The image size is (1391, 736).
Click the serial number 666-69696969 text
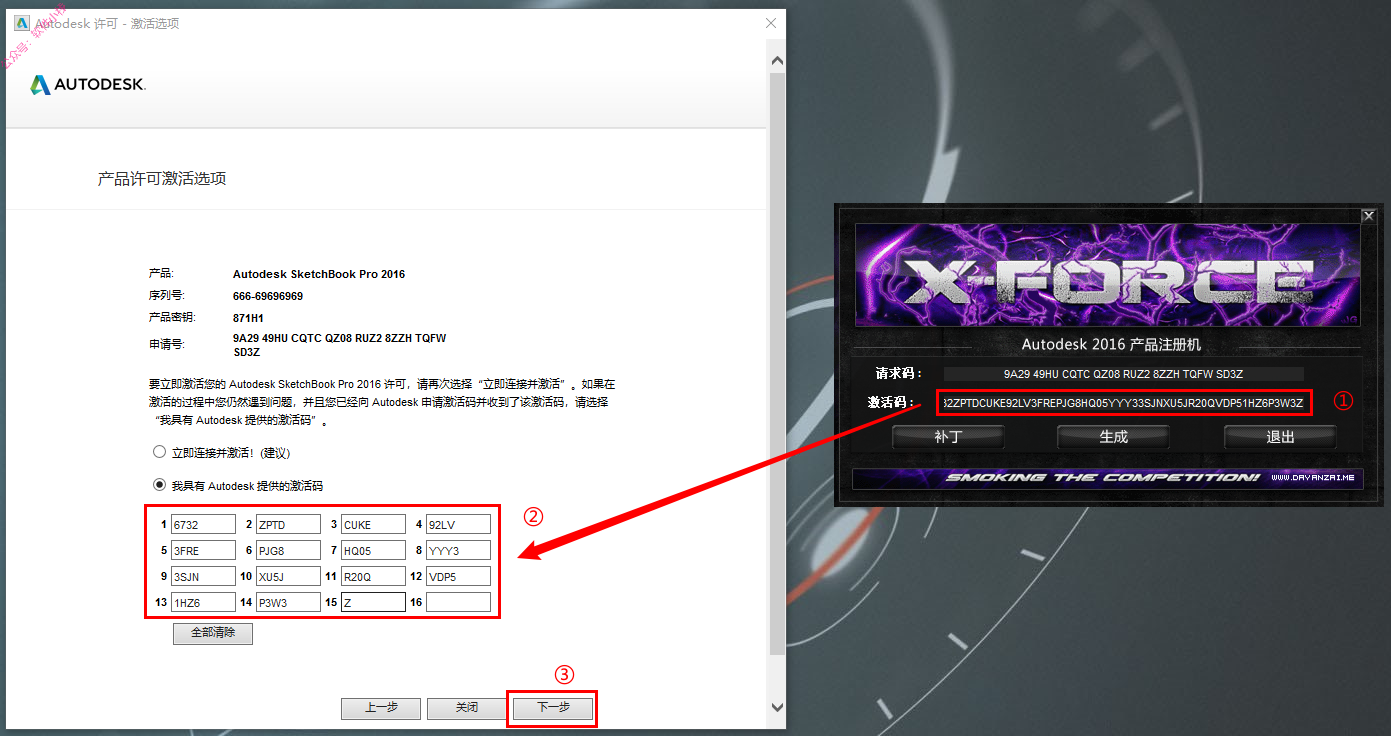coord(268,296)
